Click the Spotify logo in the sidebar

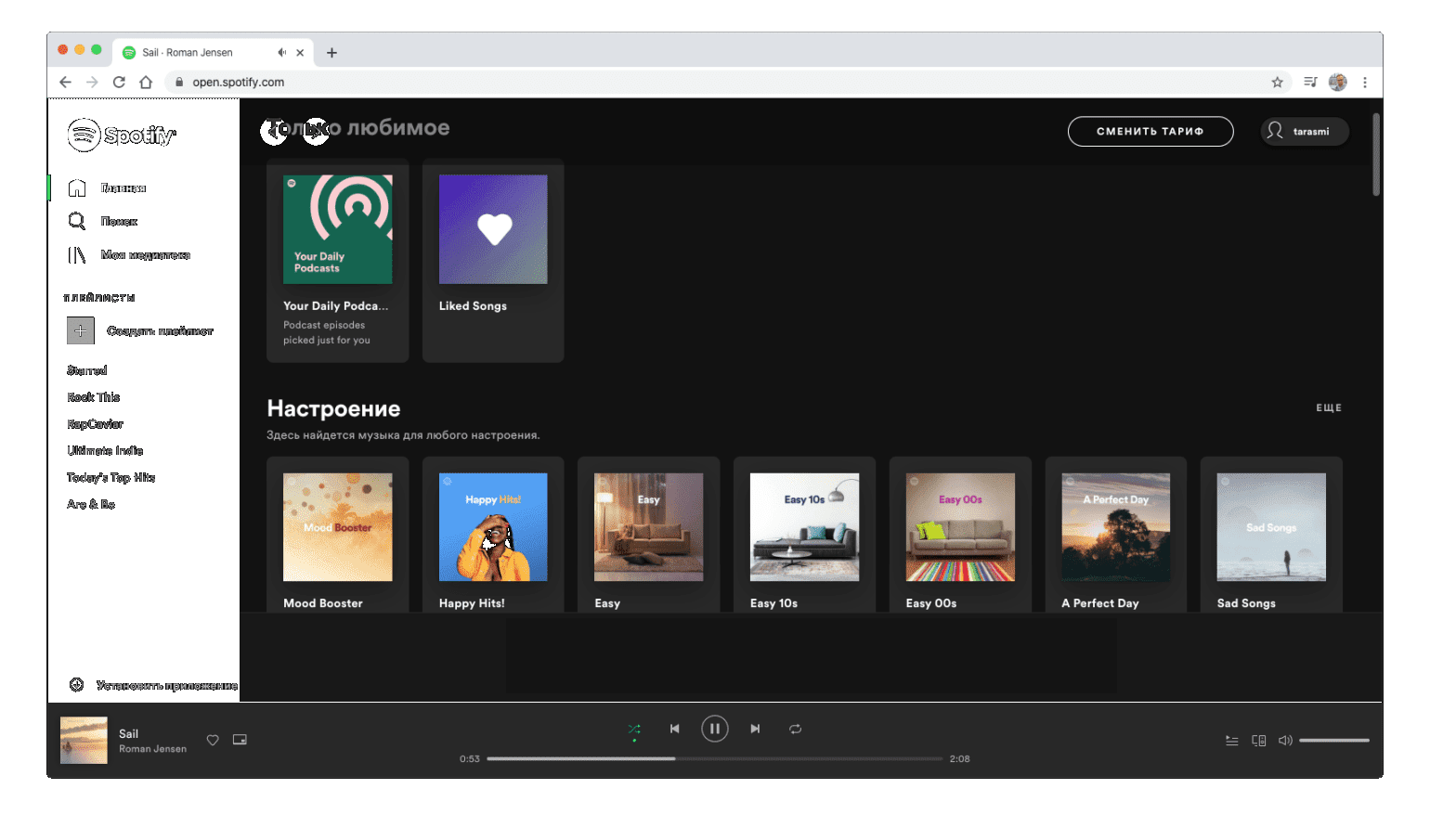[122, 135]
